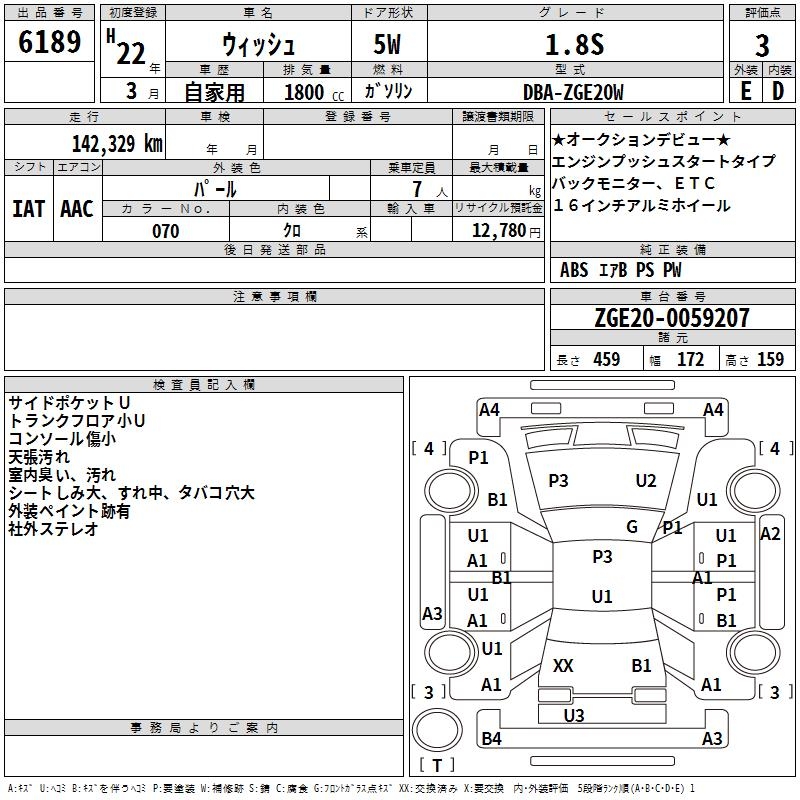The height and width of the screenshot is (800, 800).
Task: Click the exterior grade letter E
Action: [x=745, y=91]
